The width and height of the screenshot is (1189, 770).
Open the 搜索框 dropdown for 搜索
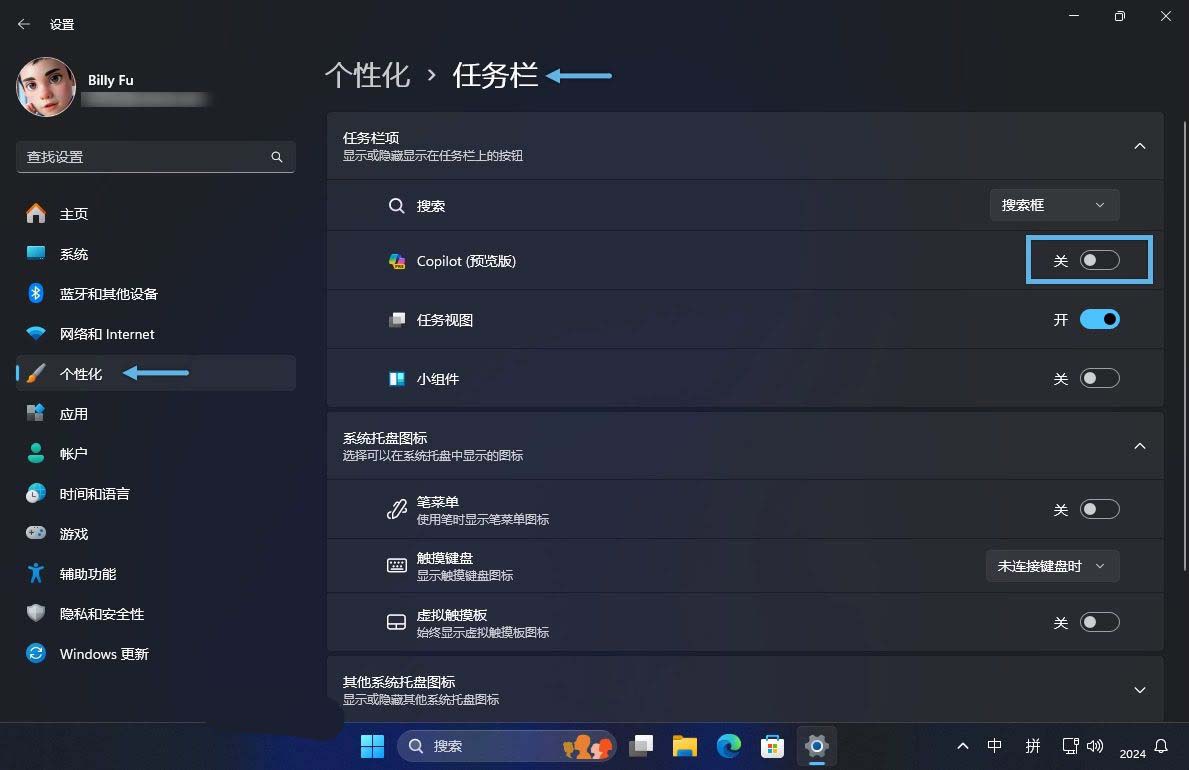(1053, 204)
